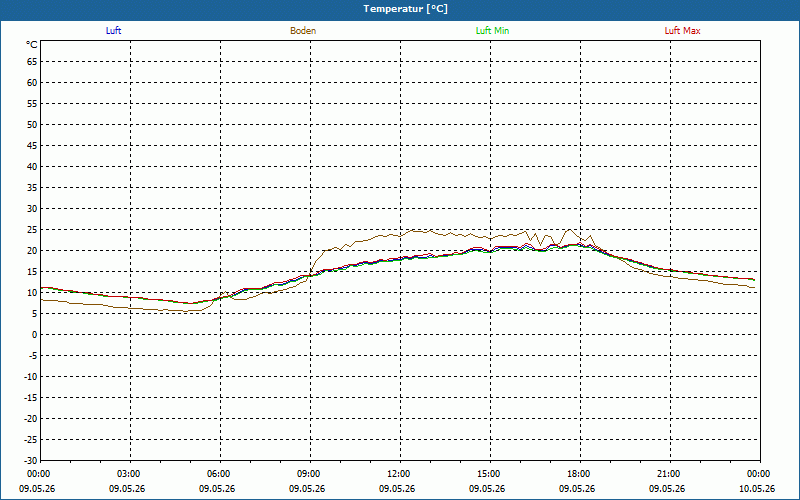Click the 10.05.26 date label
The height and width of the screenshot is (500, 800).
click(757, 488)
